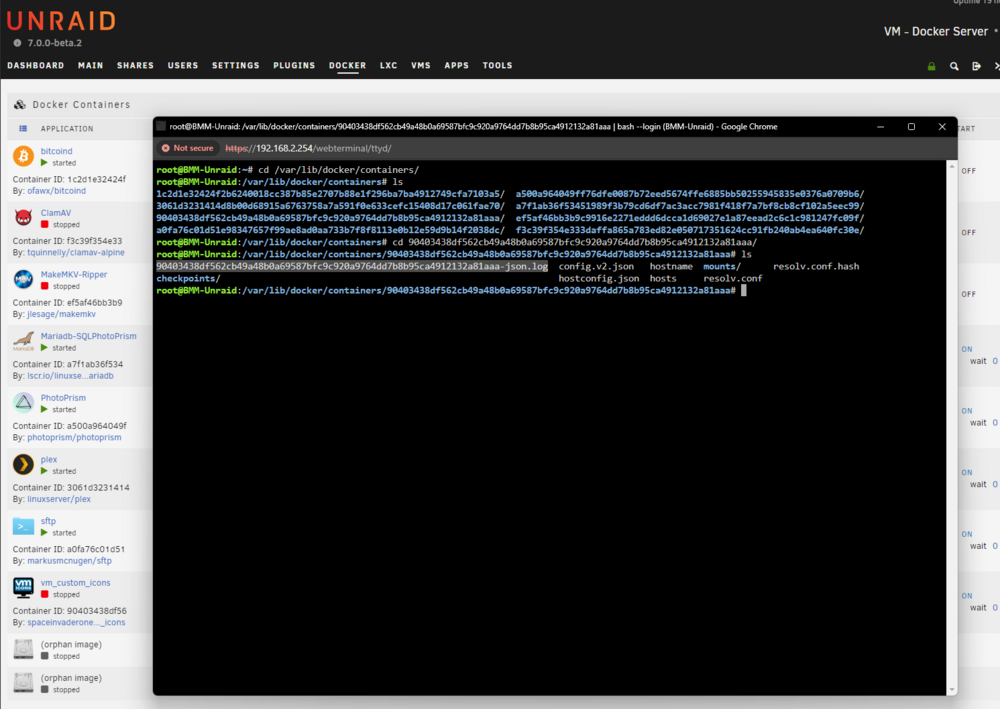Open the search magnifier in header

coord(954,66)
